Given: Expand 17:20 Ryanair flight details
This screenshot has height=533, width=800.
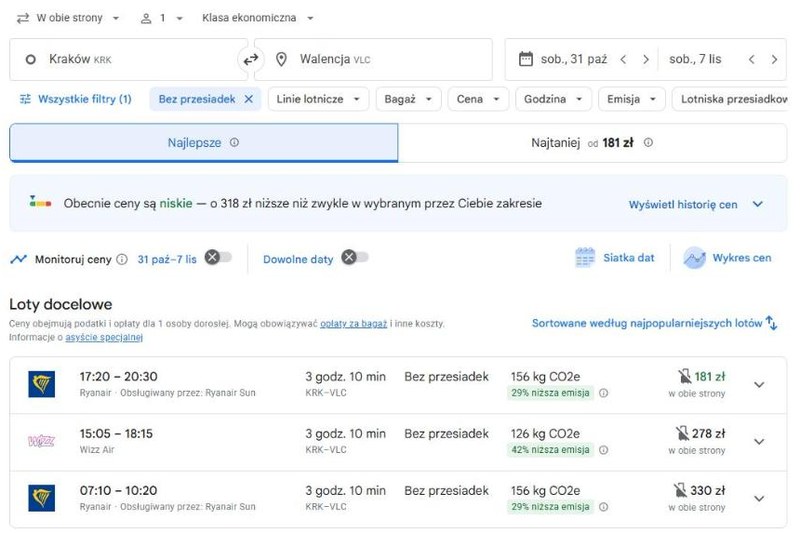Looking at the screenshot, I should (x=759, y=385).
